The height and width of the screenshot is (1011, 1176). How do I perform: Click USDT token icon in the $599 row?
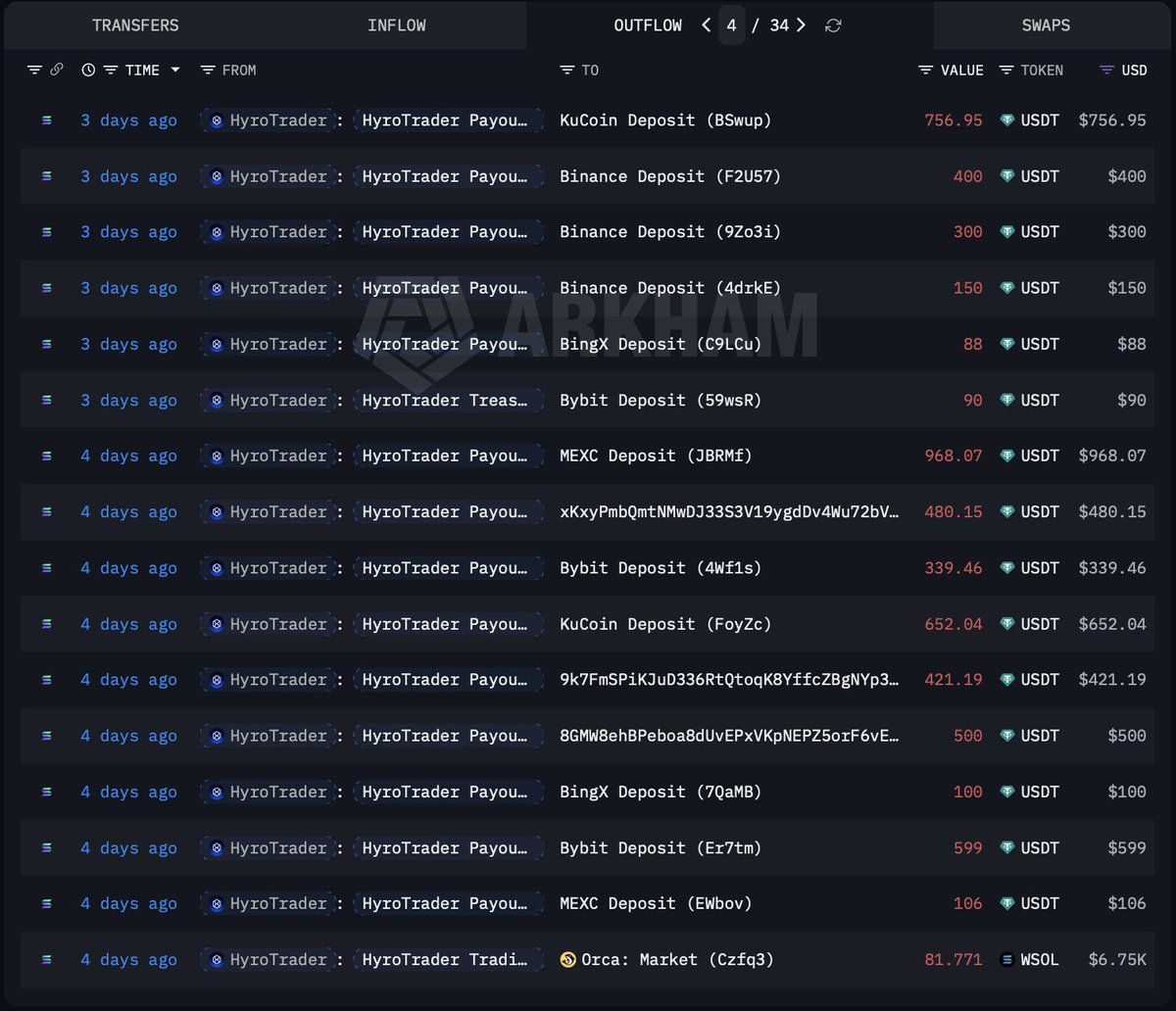[1007, 847]
